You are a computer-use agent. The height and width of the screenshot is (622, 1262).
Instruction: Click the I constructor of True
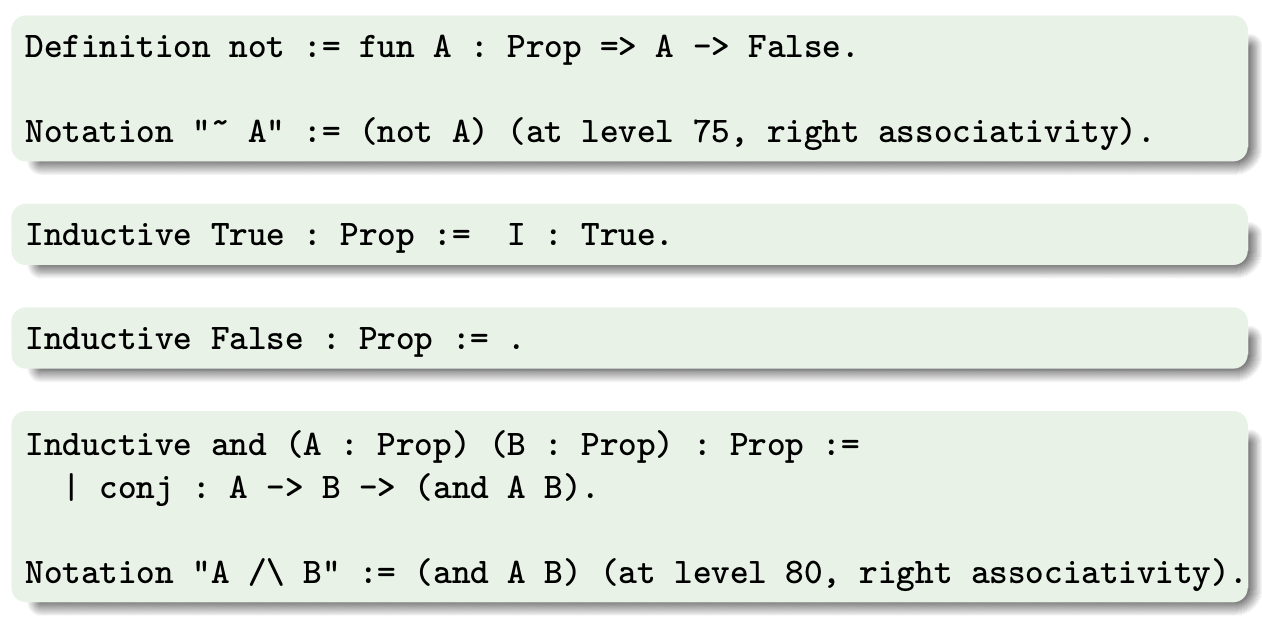[516, 236]
